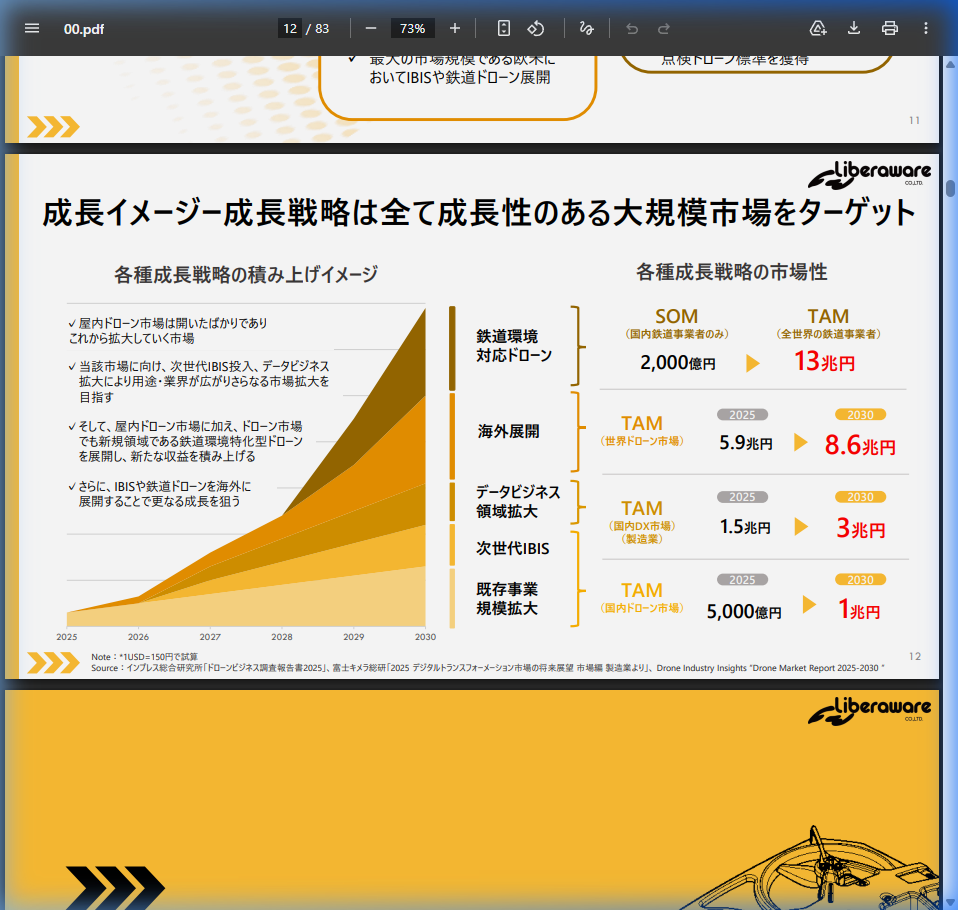Click the scrollbar down arrow
The height and width of the screenshot is (910, 958).
tap(950, 902)
